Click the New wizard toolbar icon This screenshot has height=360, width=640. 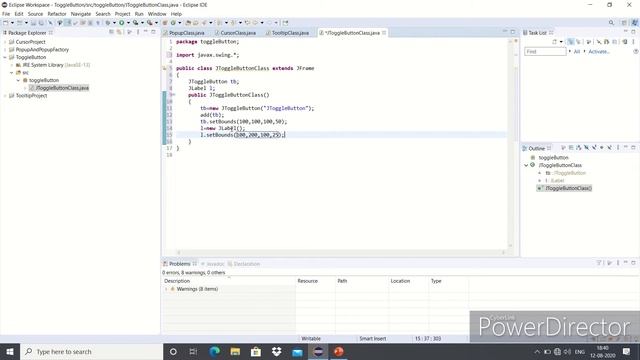(6, 23)
